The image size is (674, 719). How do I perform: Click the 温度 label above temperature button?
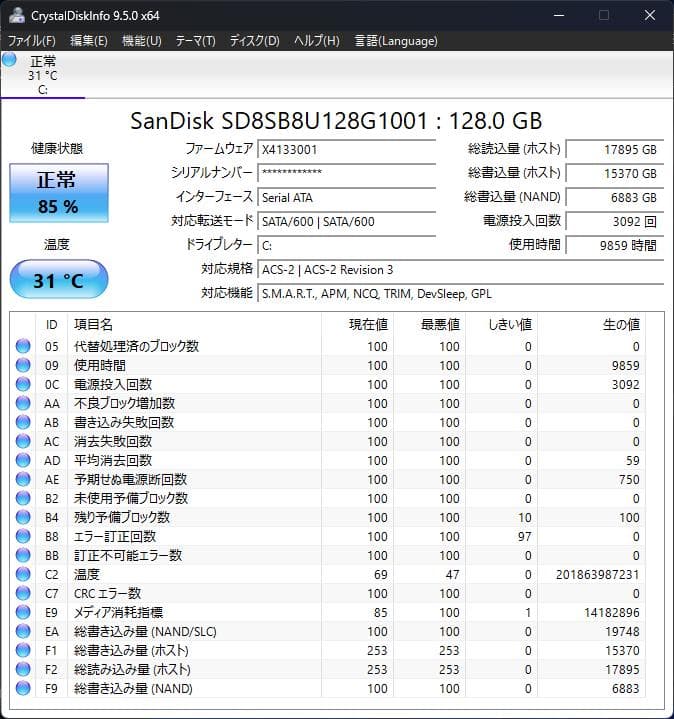click(57, 244)
